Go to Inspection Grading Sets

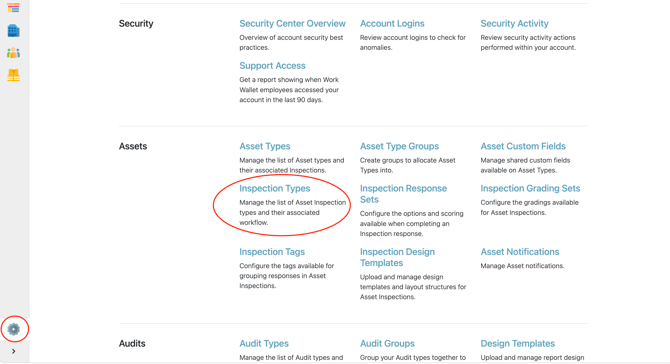coord(530,188)
